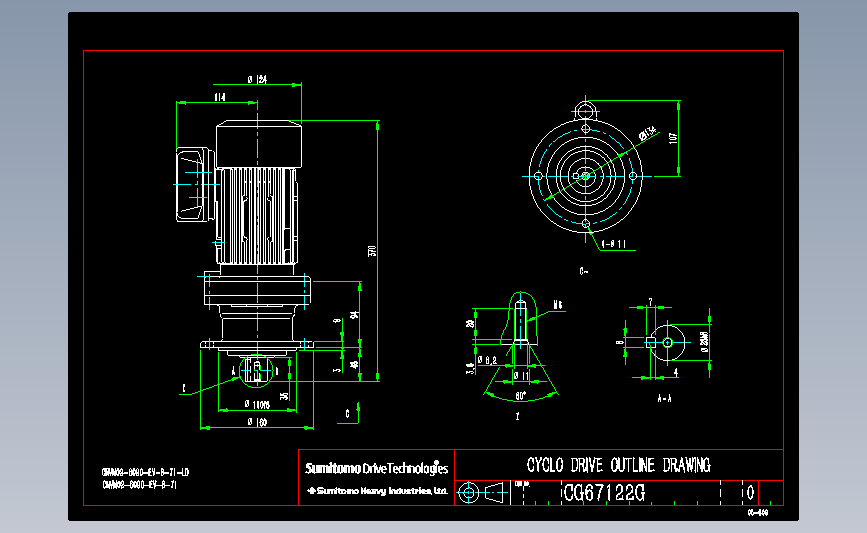Select the 20 depth dimension in detail view
The width and height of the screenshot is (867, 533).
(470, 324)
